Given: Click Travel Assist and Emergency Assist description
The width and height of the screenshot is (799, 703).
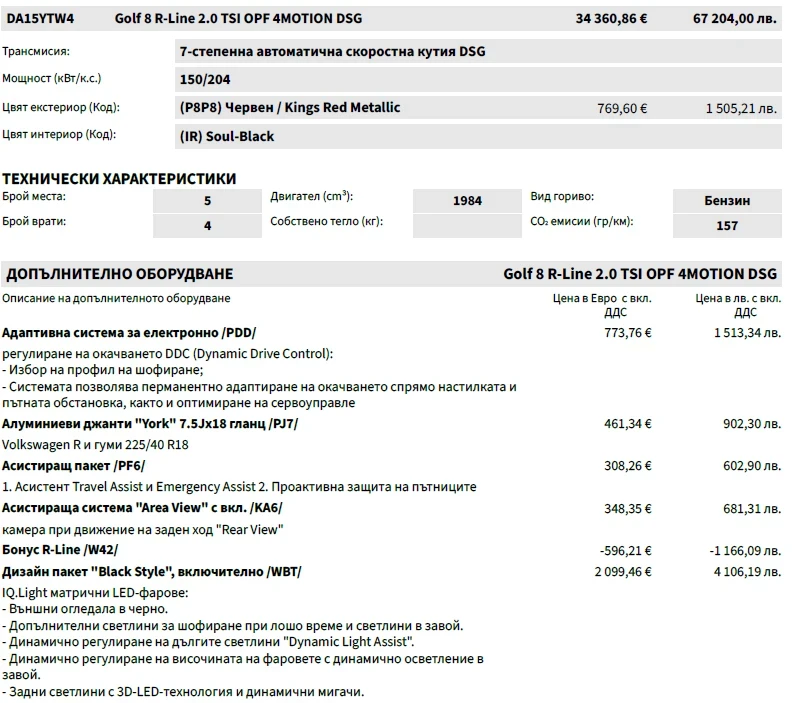Looking at the screenshot, I should [x=239, y=487].
